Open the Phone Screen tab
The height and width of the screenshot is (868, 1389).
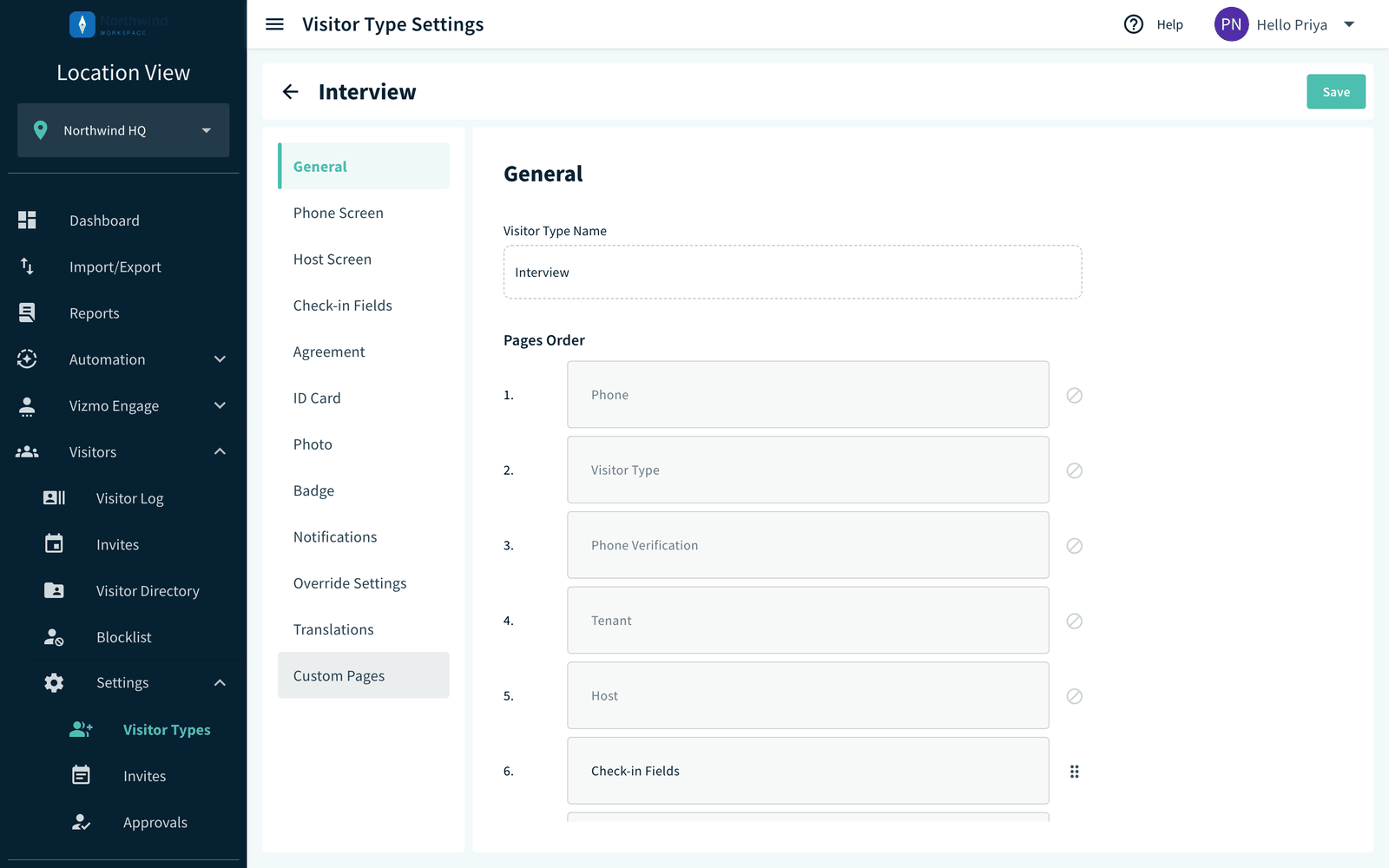click(x=364, y=213)
